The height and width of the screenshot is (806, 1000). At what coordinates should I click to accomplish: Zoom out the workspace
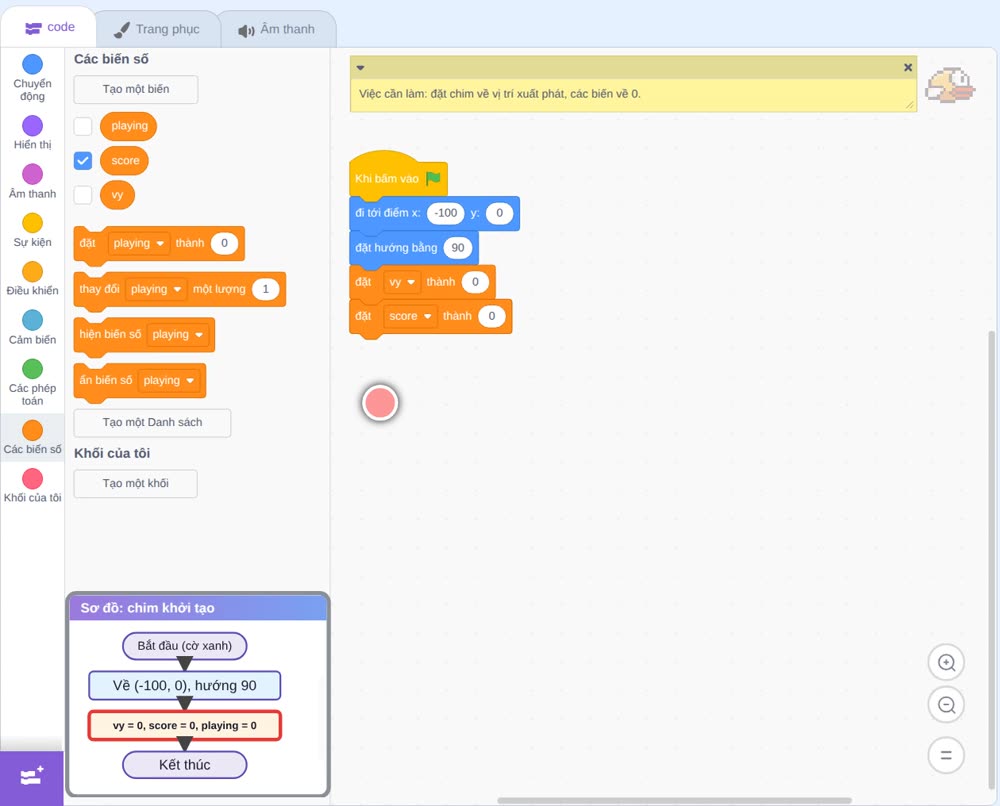tap(946, 705)
